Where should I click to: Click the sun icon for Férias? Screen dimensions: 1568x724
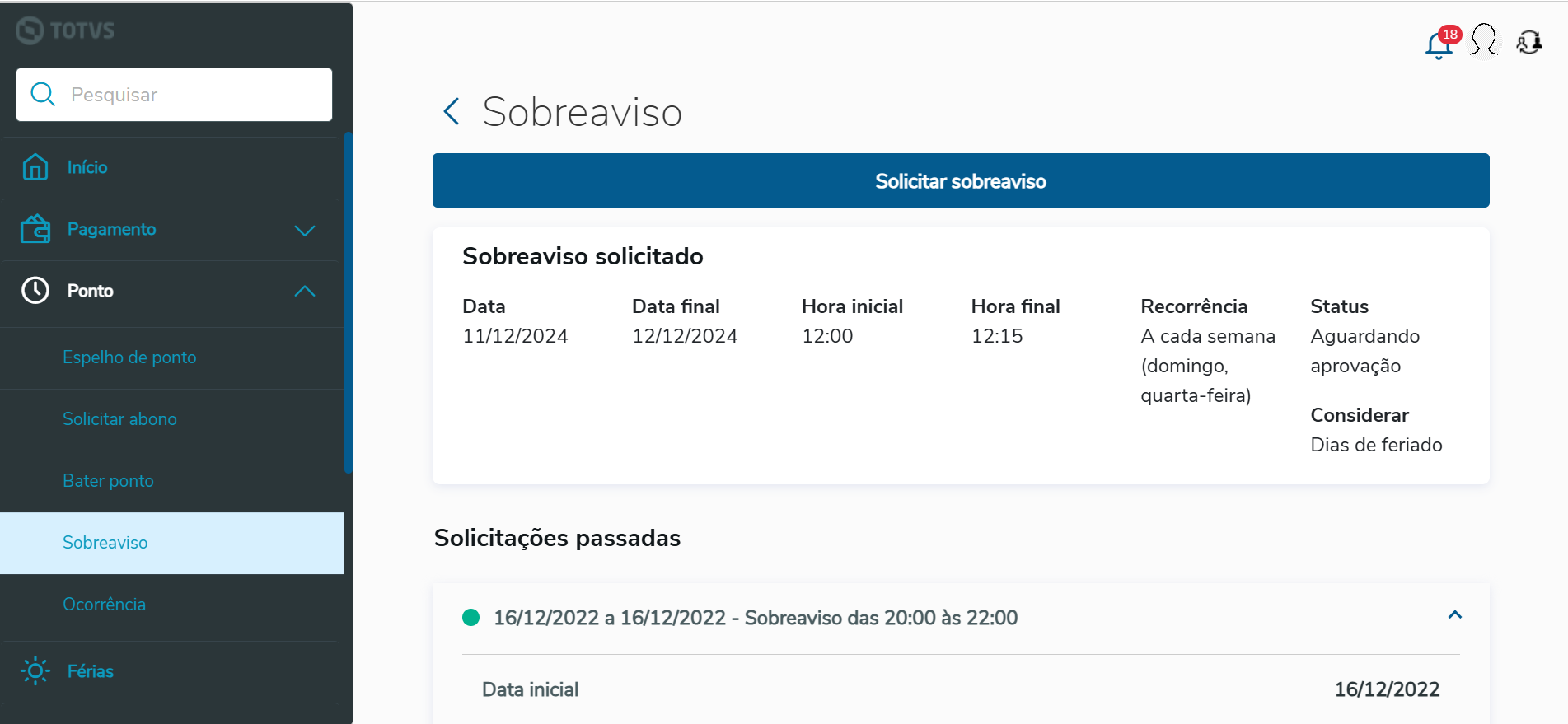[x=35, y=671]
